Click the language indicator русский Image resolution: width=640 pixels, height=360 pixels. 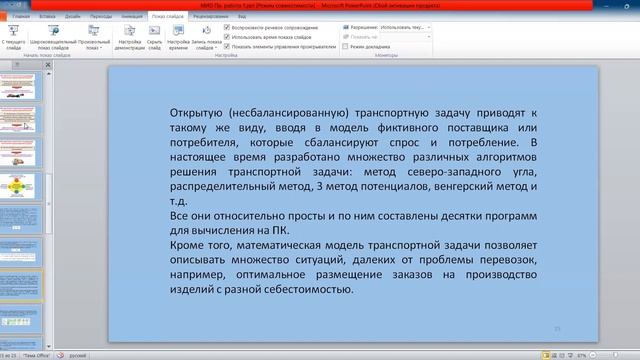78,356
